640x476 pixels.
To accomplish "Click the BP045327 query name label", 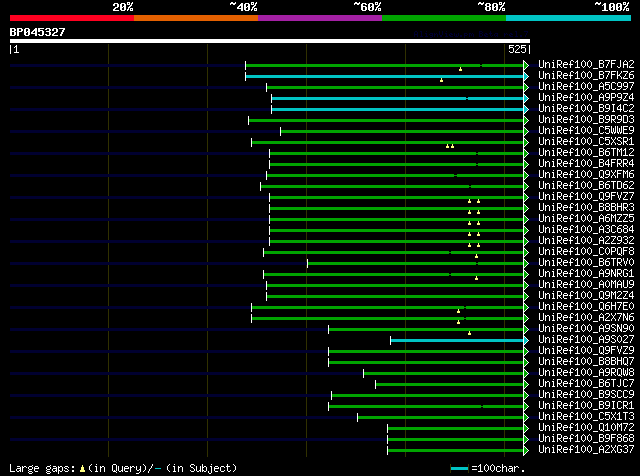I will (38, 32).
